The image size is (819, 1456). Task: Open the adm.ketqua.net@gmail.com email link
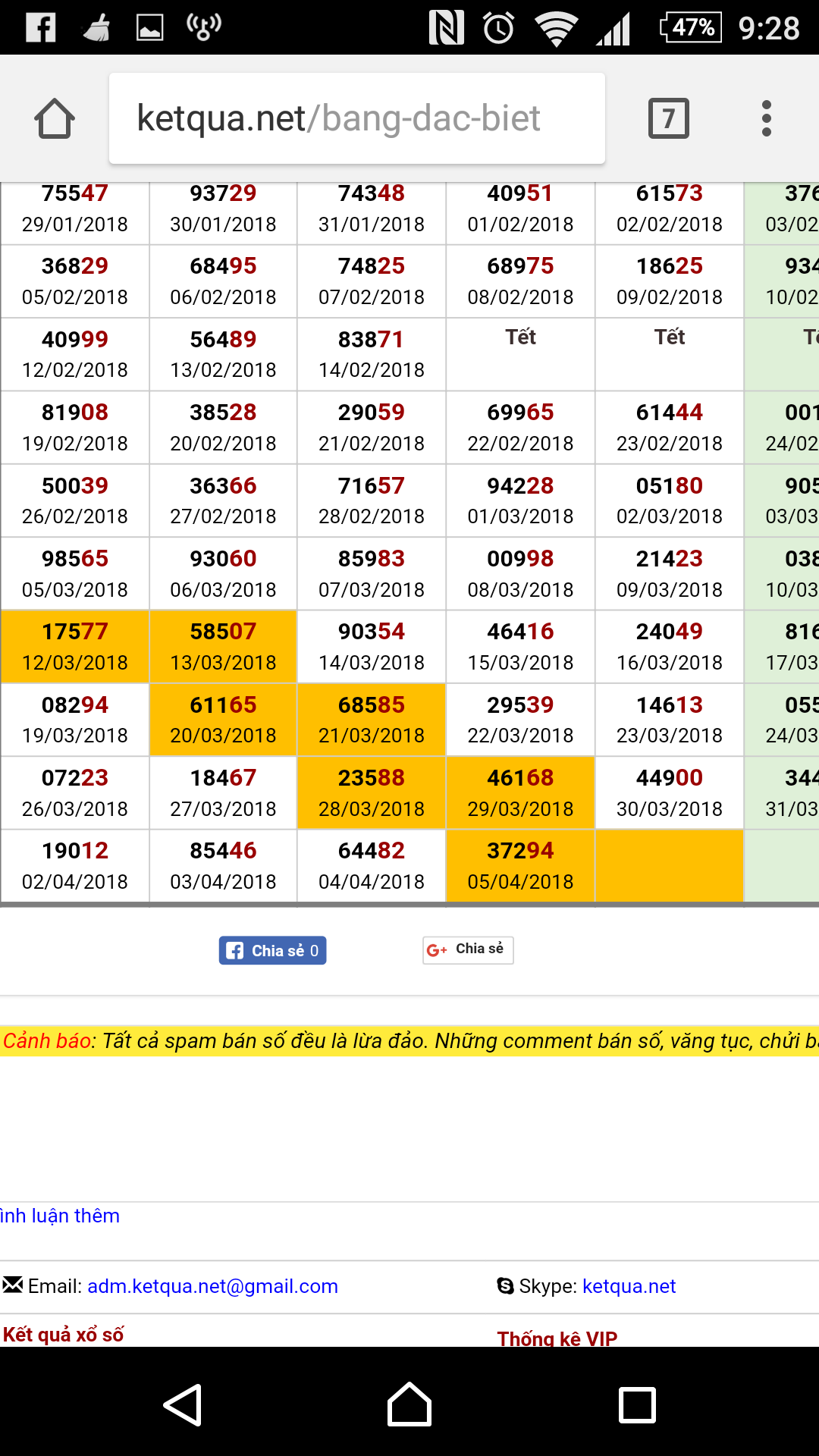pyautogui.click(x=212, y=1286)
